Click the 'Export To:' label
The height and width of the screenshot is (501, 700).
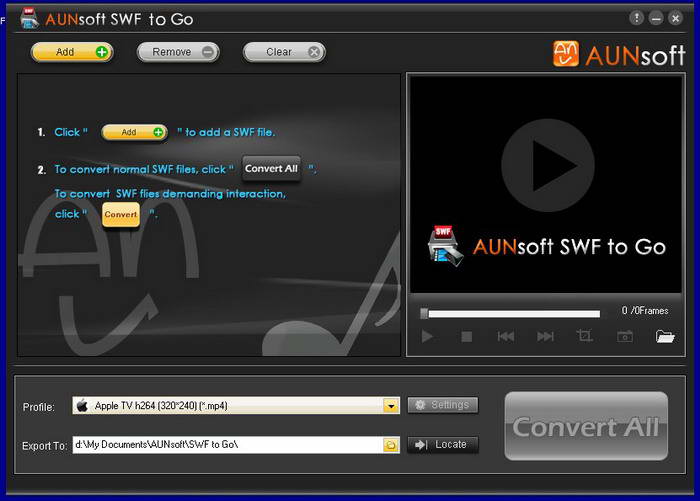44,446
